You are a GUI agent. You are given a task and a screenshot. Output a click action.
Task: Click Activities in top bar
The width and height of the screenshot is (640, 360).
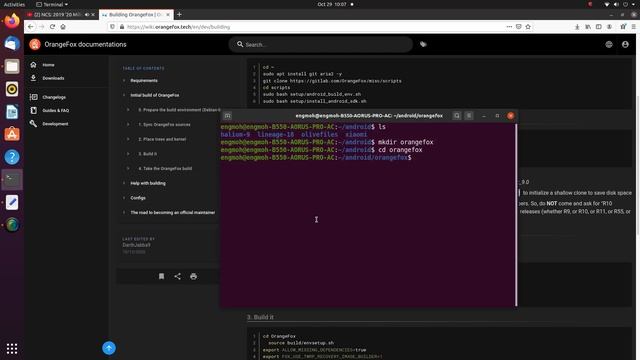coord(14,4)
